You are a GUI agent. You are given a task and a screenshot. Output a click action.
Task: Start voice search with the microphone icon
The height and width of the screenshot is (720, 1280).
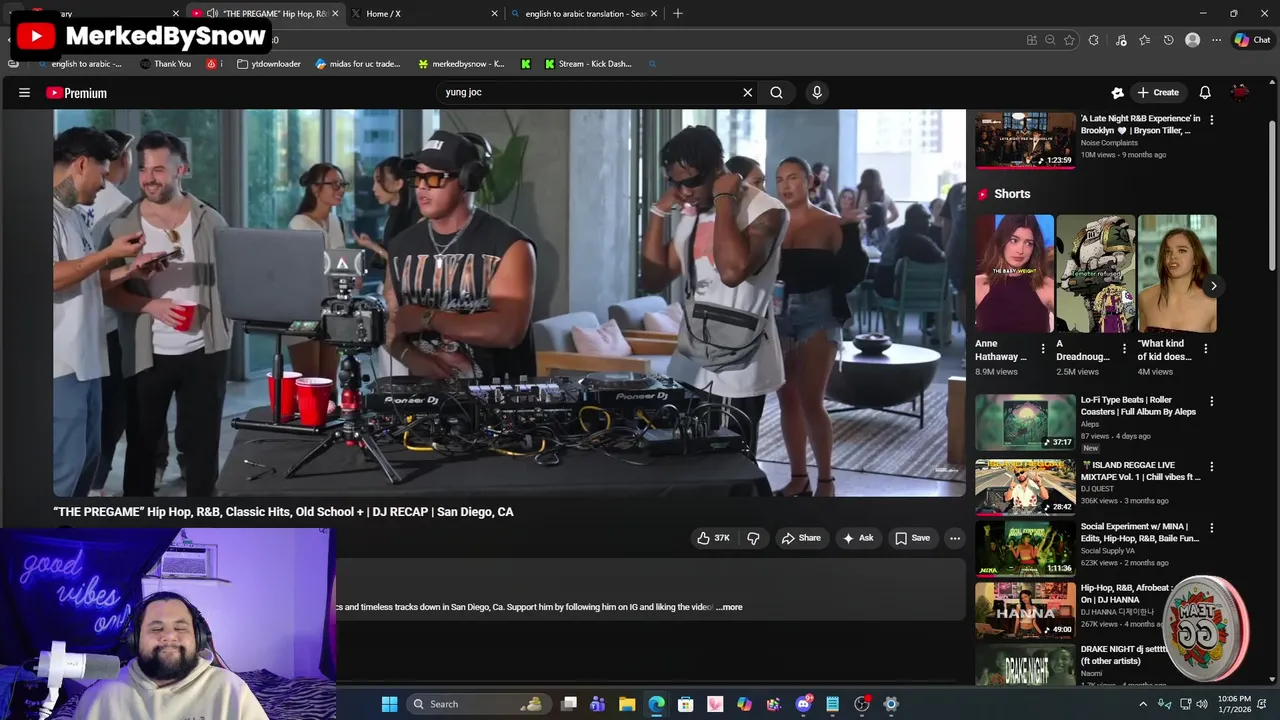tap(817, 93)
